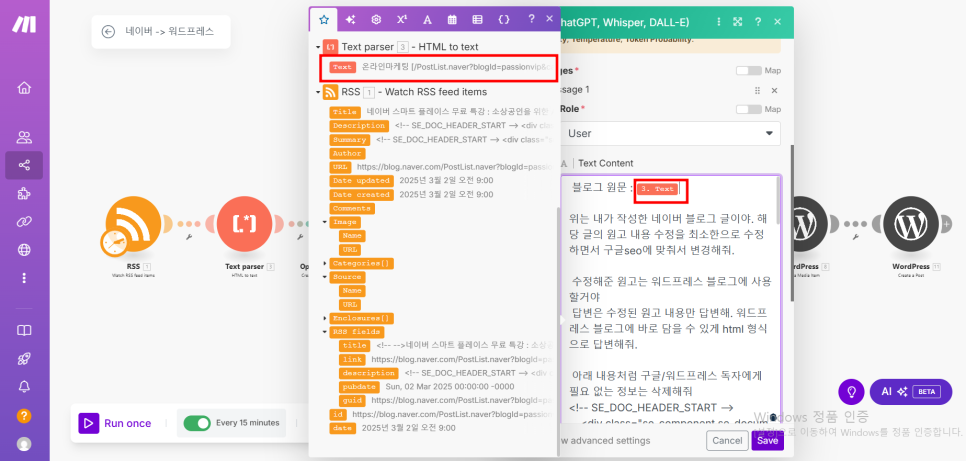The width and height of the screenshot is (966, 461).
Task: Open What's new via the rocket sidebar icon
Action: (x=24, y=359)
